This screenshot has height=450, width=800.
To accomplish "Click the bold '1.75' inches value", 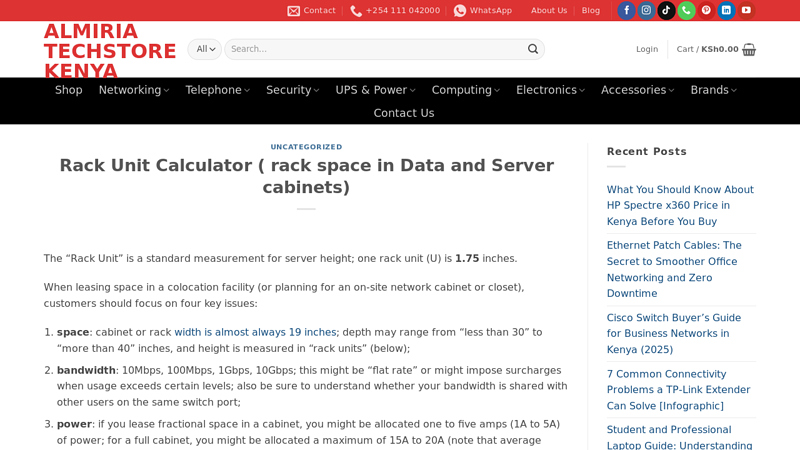I will [x=467, y=258].
